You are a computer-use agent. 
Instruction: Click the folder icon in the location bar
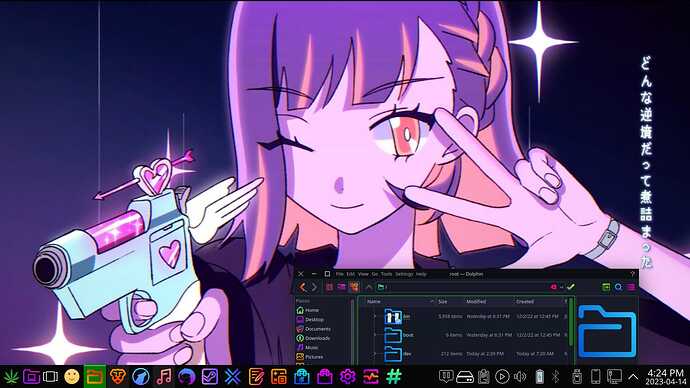(381, 287)
